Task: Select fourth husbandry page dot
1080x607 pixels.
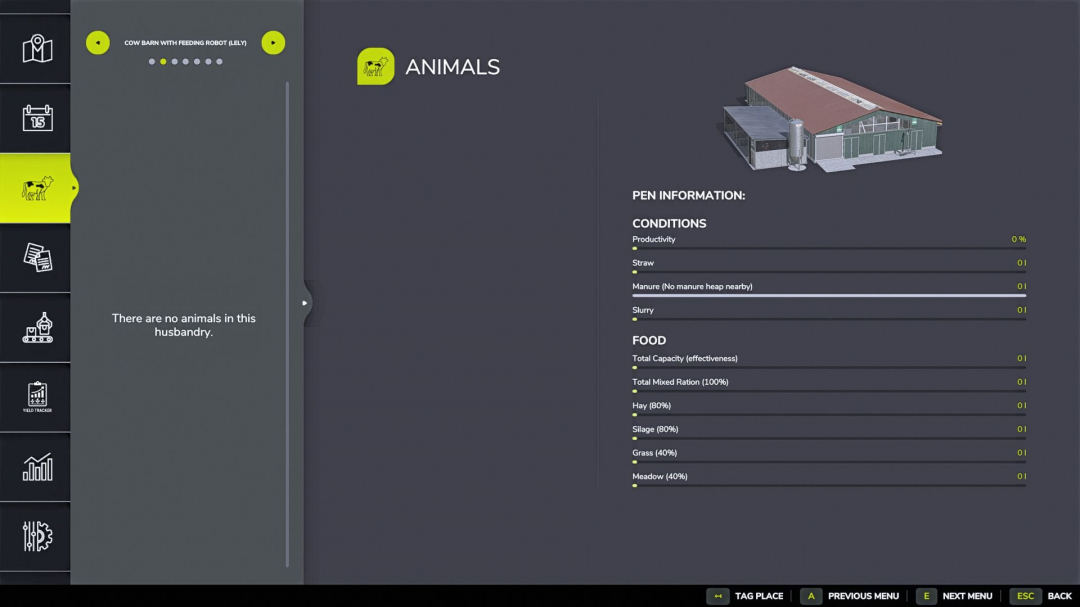Action: click(x=185, y=61)
